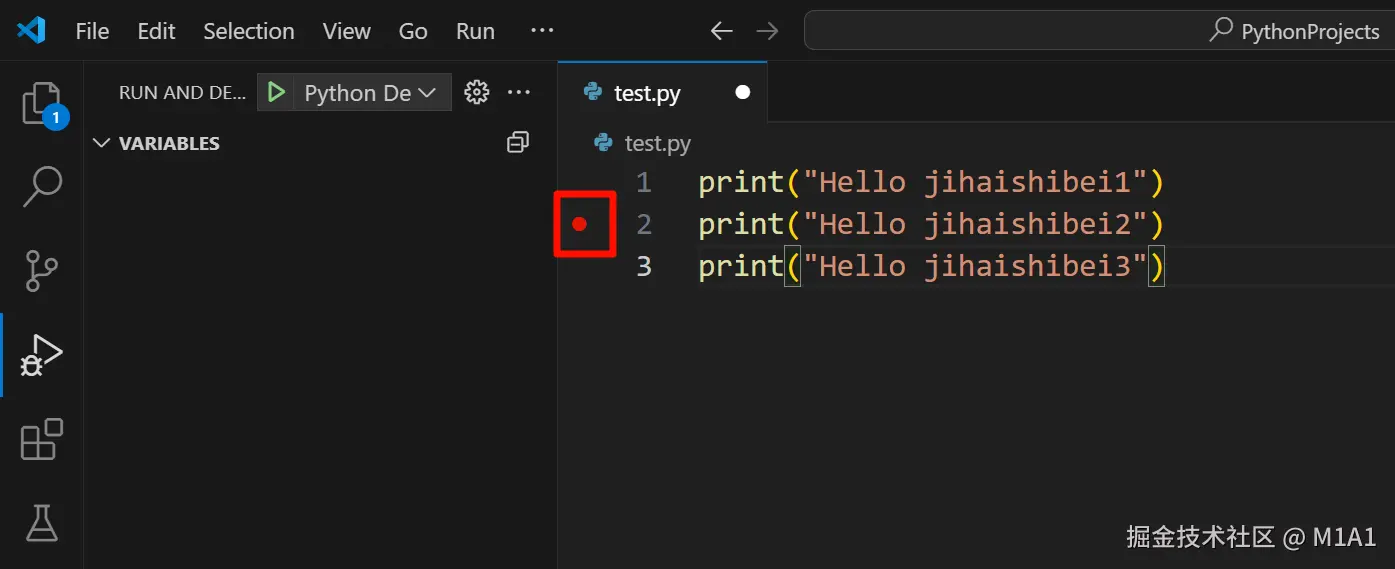Viewport: 1395px width, 569px height.
Task: Open the Go menu
Action: [413, 31]
